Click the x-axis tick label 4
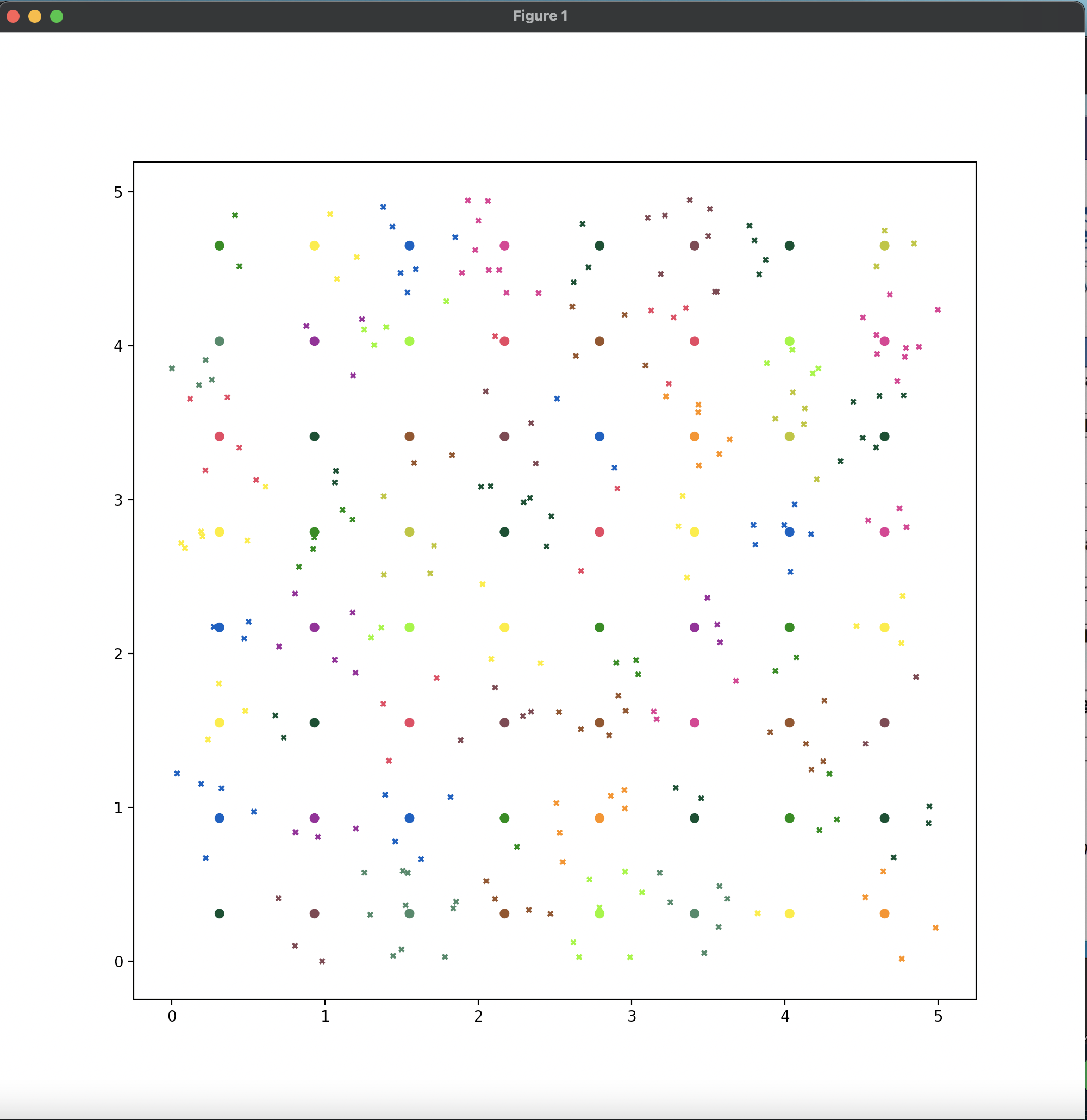 pos(785,1016)
